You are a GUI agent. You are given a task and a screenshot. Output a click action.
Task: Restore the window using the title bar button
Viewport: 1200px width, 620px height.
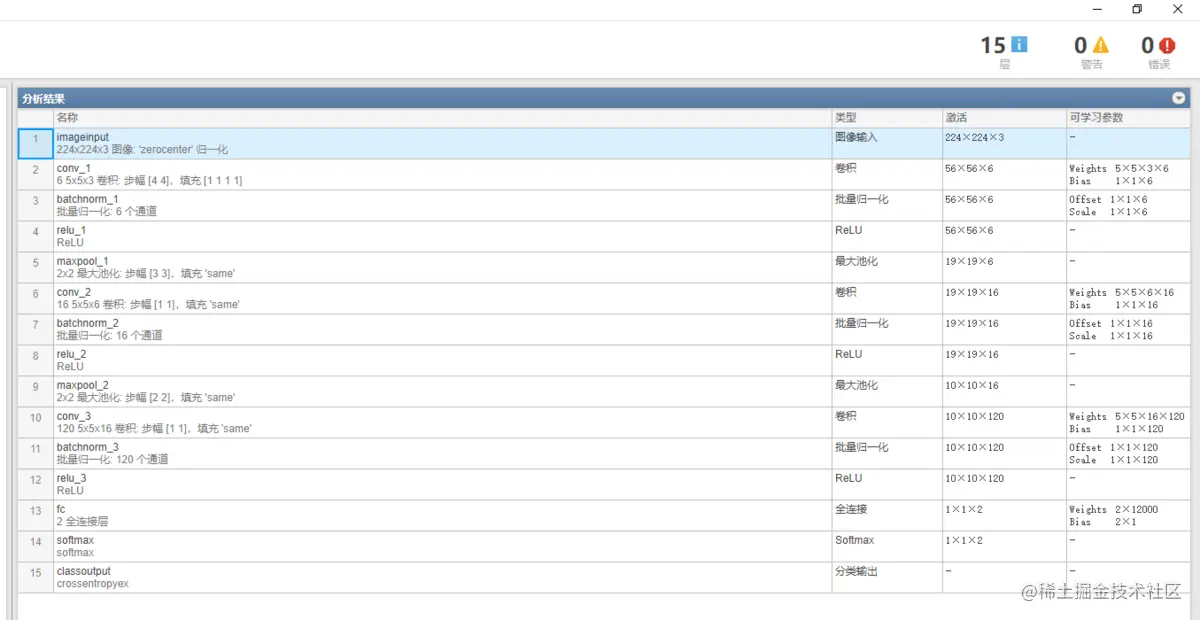(x=1137, y=9)
